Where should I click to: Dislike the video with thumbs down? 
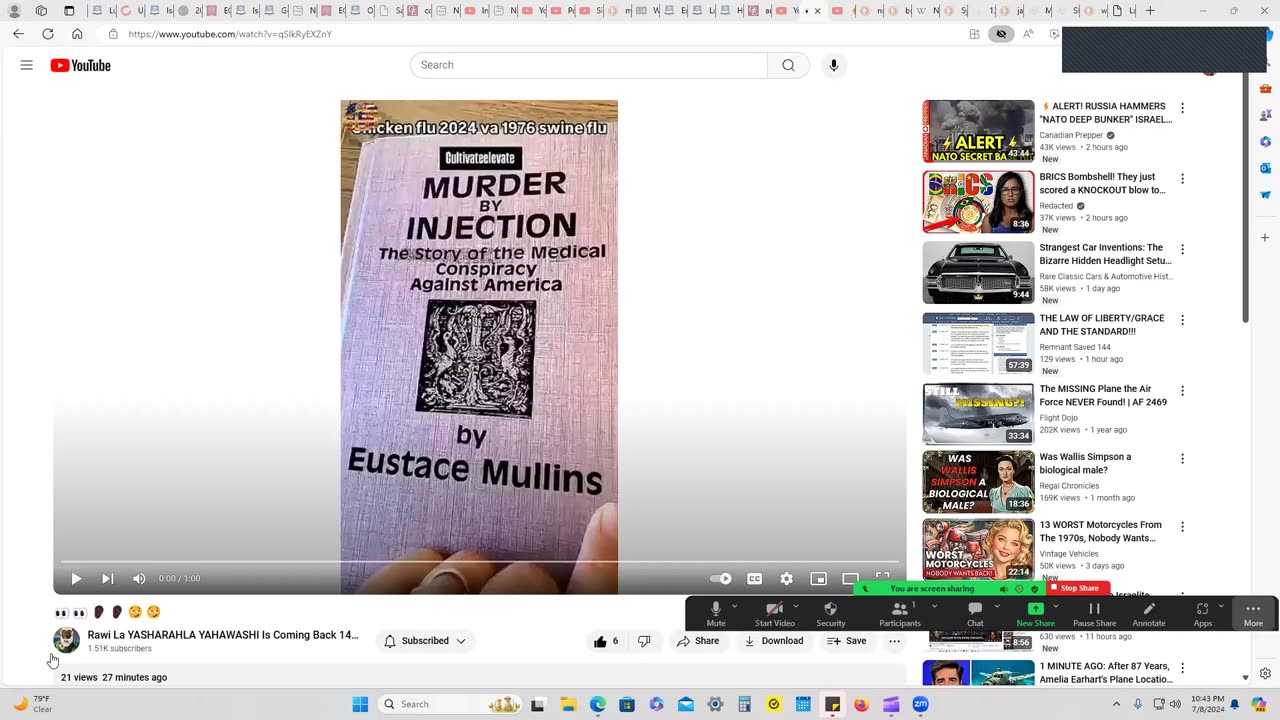pyautogui.click(x=644, y=641)
